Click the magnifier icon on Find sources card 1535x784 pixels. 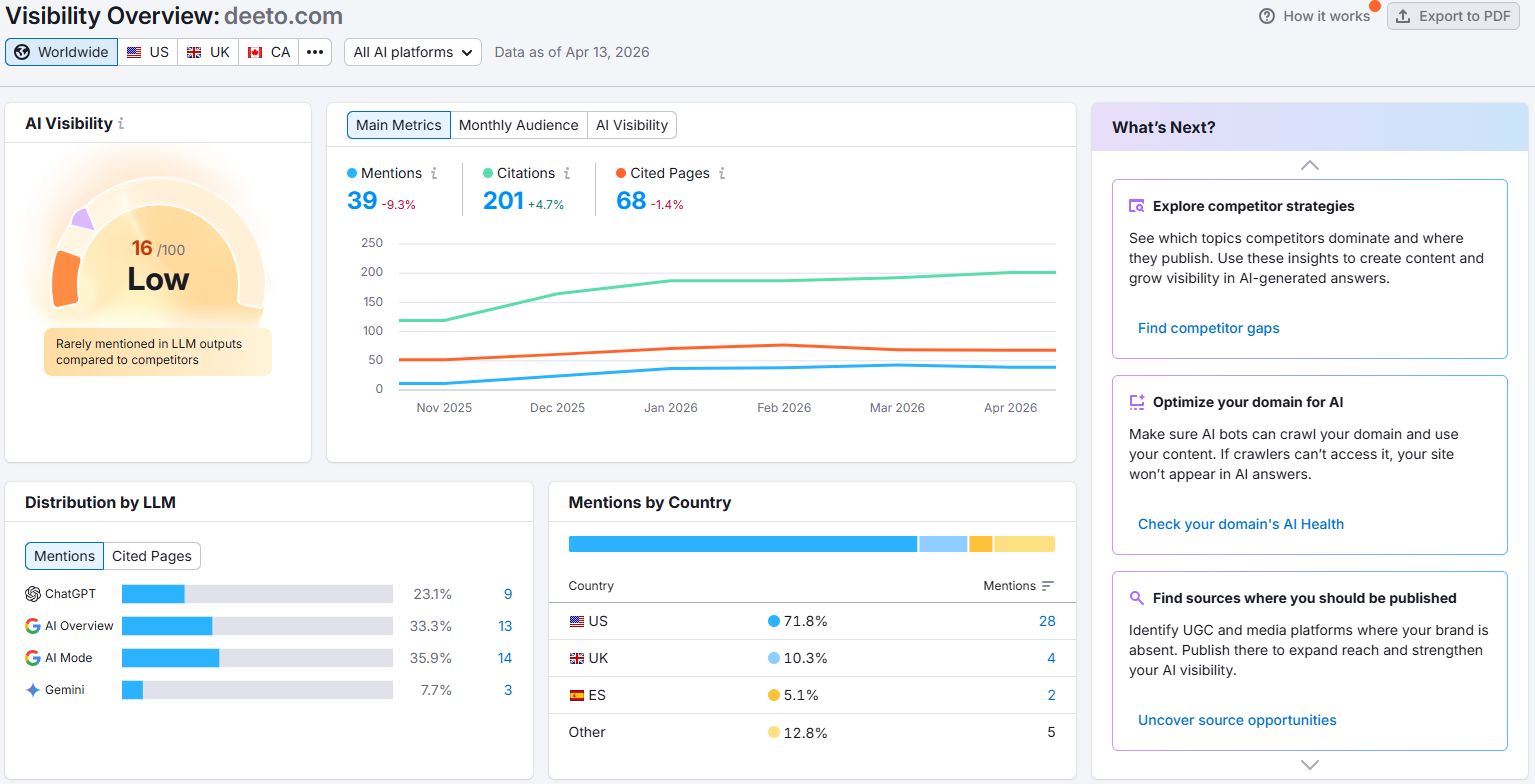[x=1137, y=598]
